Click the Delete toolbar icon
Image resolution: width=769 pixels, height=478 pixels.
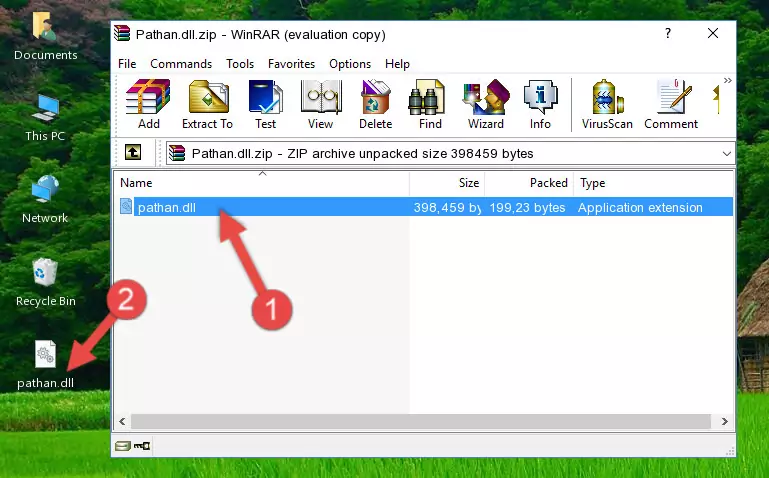coord(376,104)
